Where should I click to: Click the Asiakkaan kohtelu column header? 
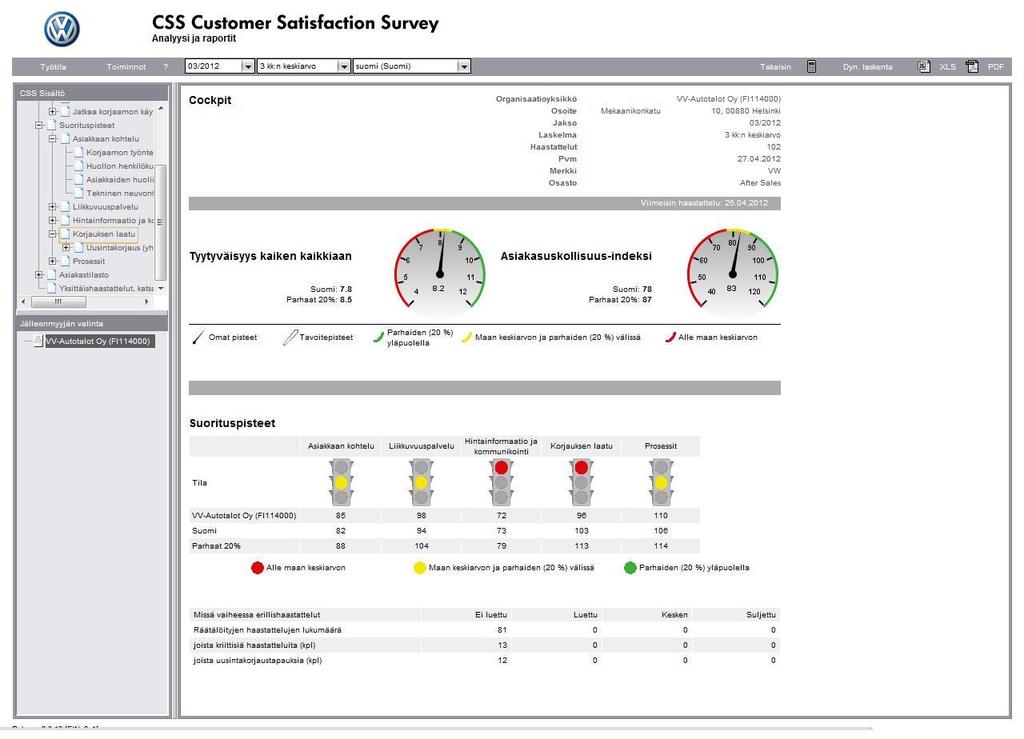[341, 446]
